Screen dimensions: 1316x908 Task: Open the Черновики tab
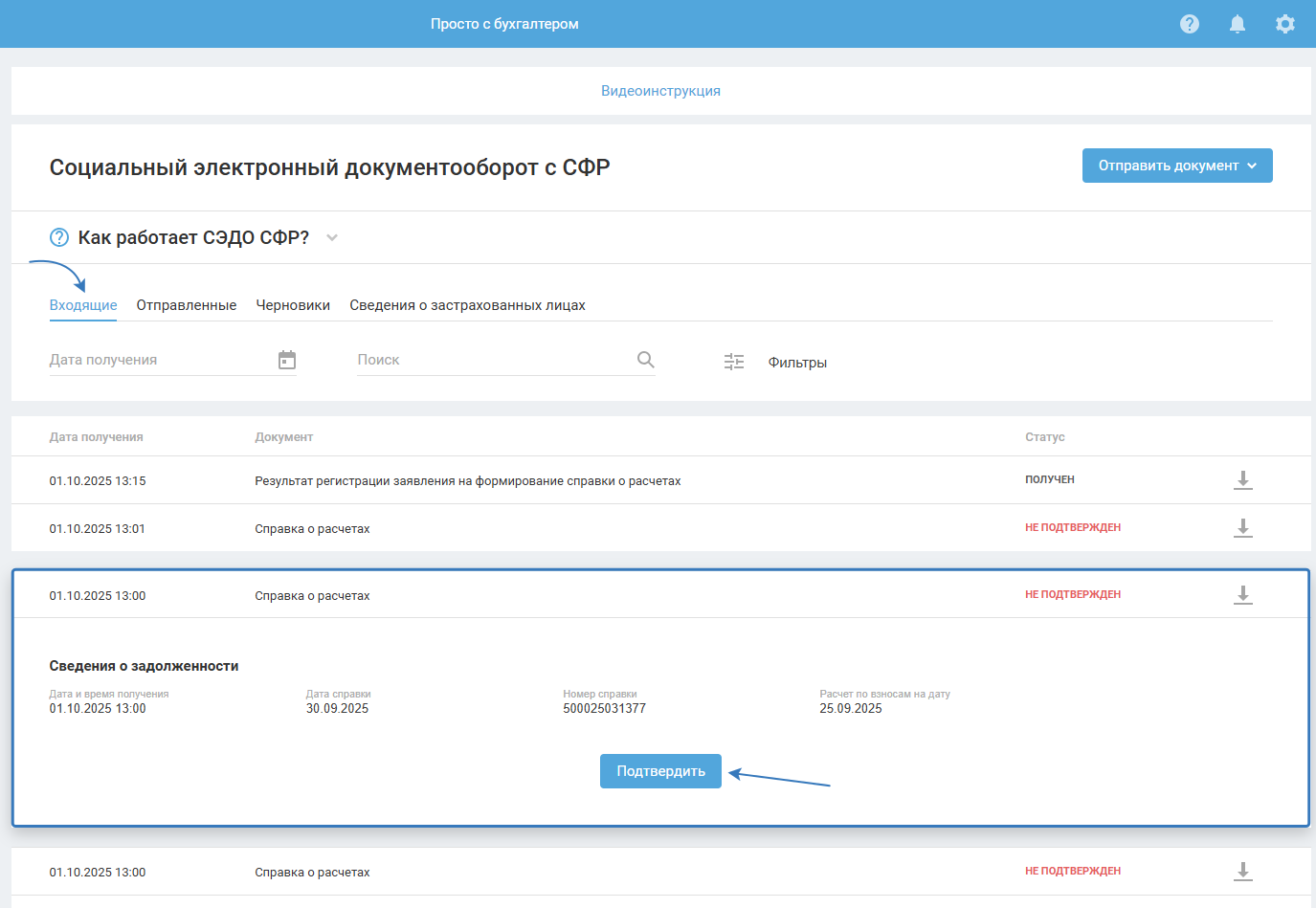[293, 305]
